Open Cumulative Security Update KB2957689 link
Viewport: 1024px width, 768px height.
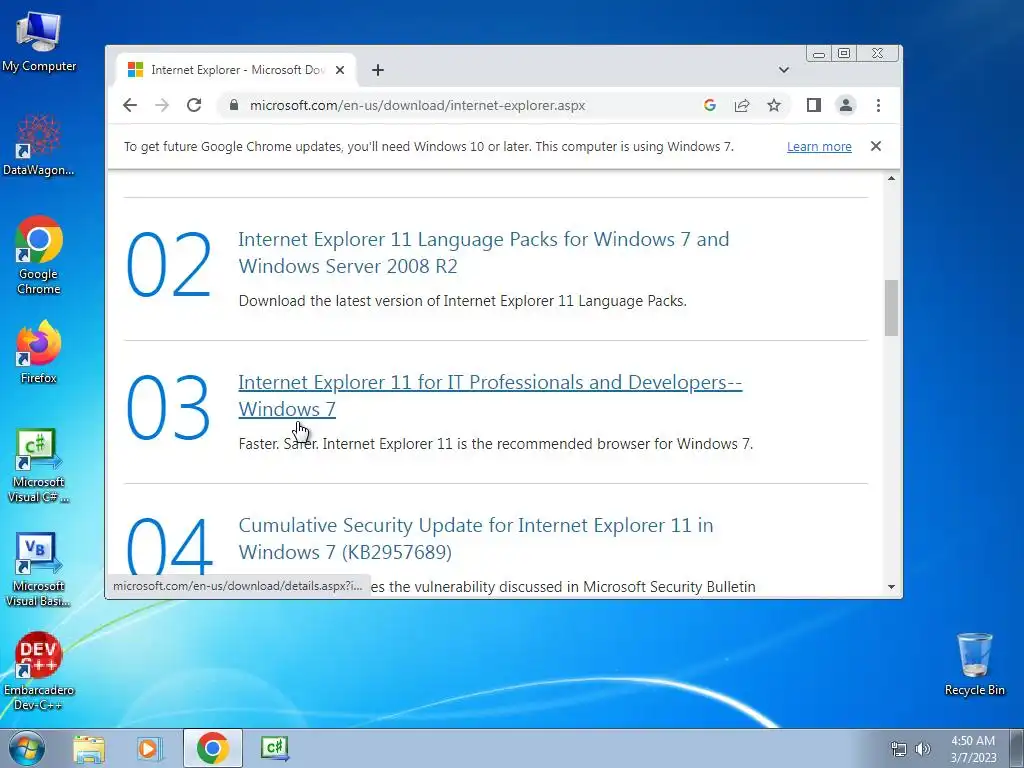pyautogui.click(x=475, y=538)
